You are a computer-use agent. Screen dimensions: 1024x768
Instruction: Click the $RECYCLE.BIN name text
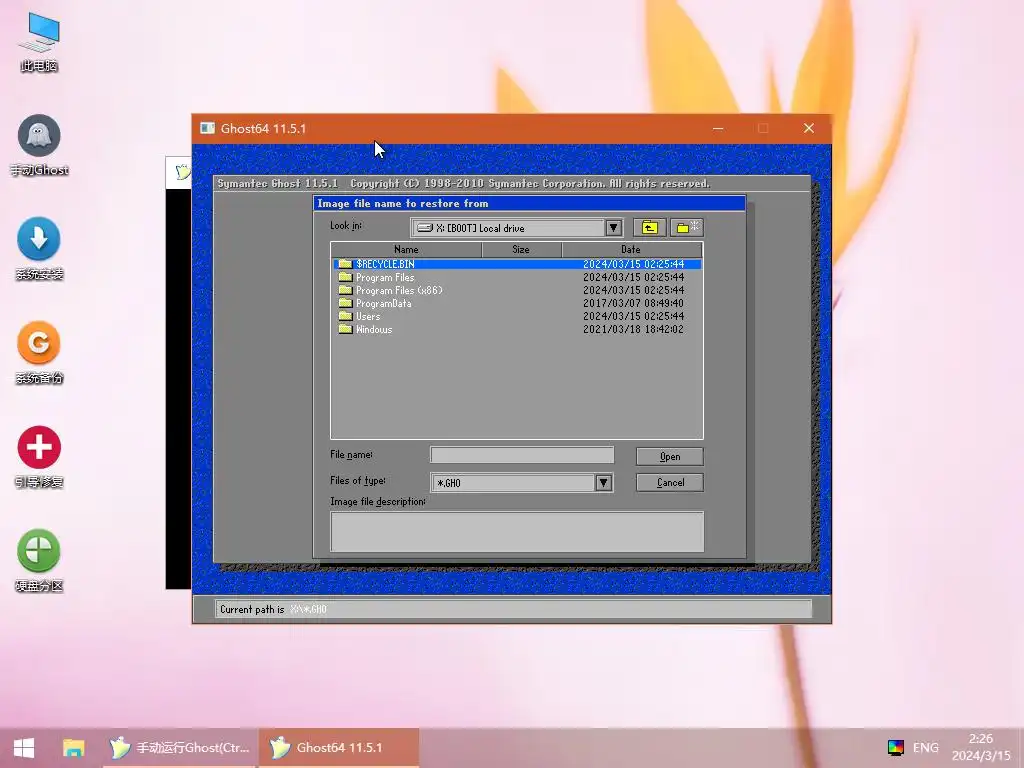385,264
